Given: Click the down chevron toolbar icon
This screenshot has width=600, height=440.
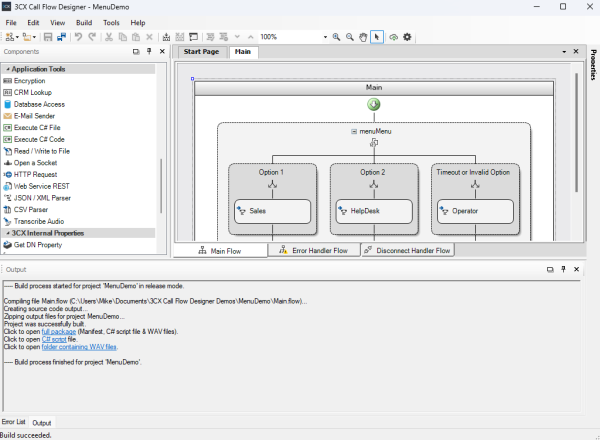Looking at the screenshot, I should point(237,37).
